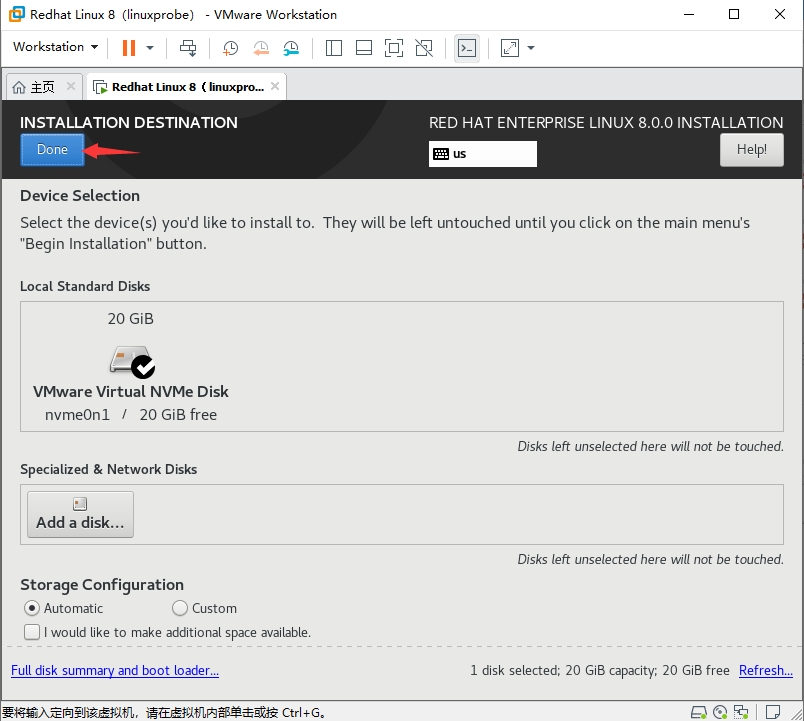Click the send Ctrl+Alt+Del toolbar icon
Viewport: 804px width, 721px height.
[x=188, y=48]
